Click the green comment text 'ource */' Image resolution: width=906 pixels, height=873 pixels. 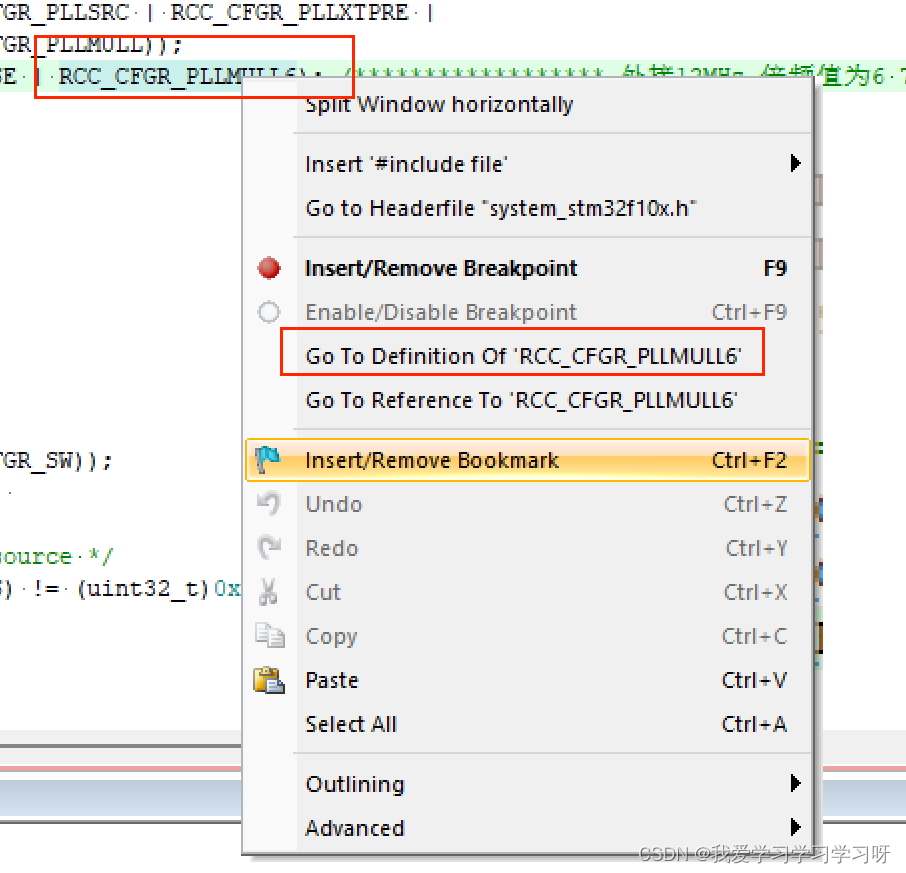point(56,556)
